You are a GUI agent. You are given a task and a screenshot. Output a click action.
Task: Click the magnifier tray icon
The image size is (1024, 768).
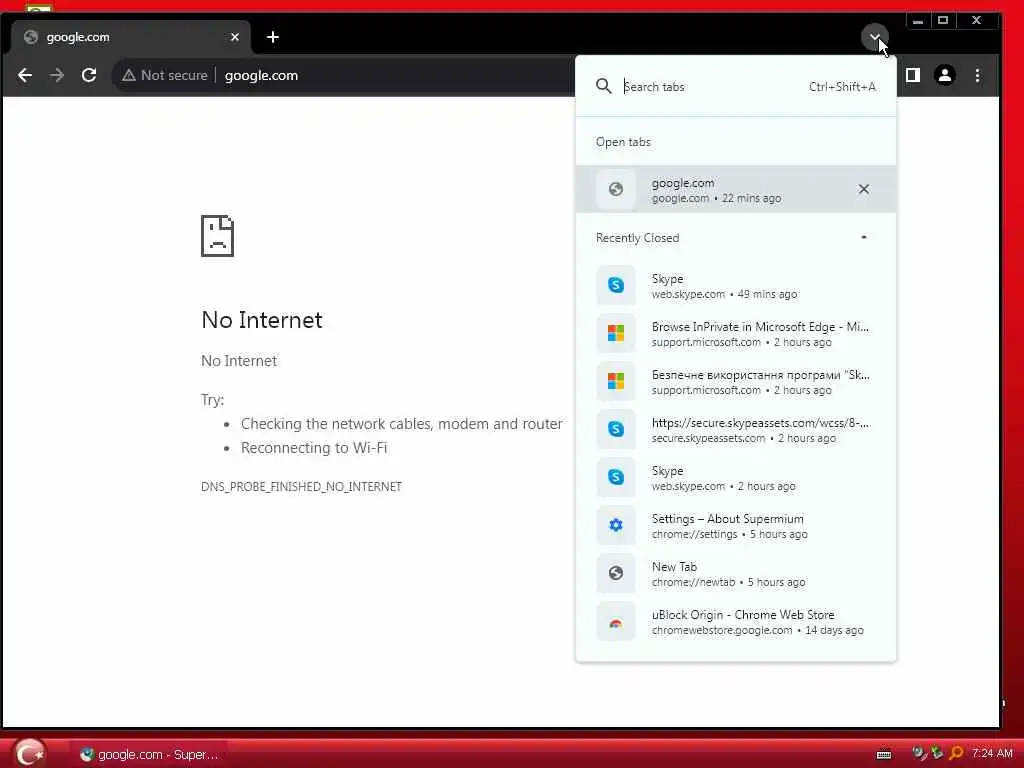[955, 754]
